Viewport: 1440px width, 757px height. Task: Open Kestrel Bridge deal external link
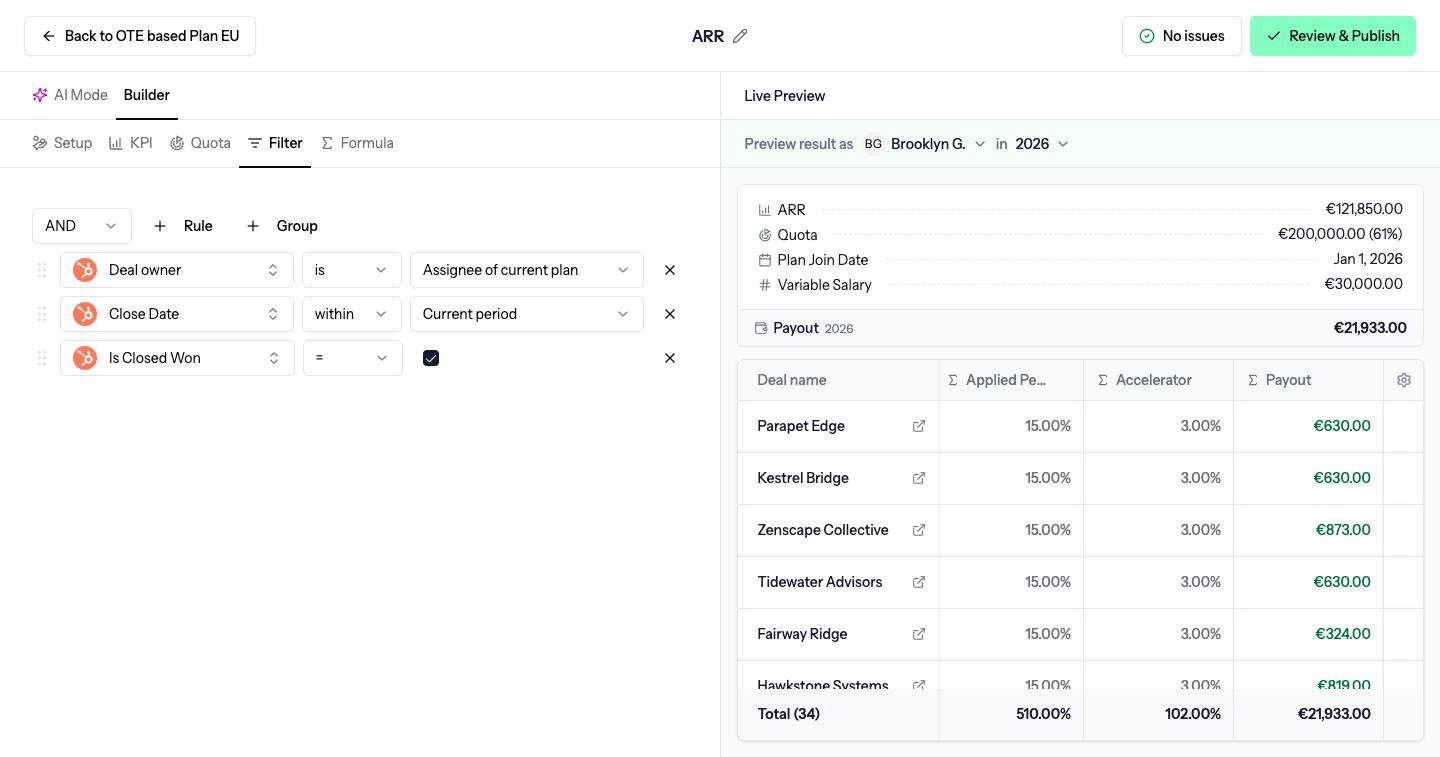click(919, 478)
